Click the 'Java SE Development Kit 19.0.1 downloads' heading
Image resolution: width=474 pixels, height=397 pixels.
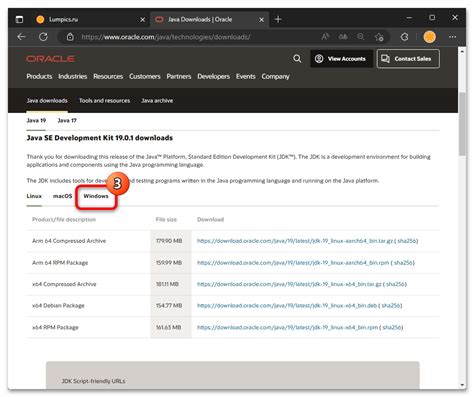(100, 138)
